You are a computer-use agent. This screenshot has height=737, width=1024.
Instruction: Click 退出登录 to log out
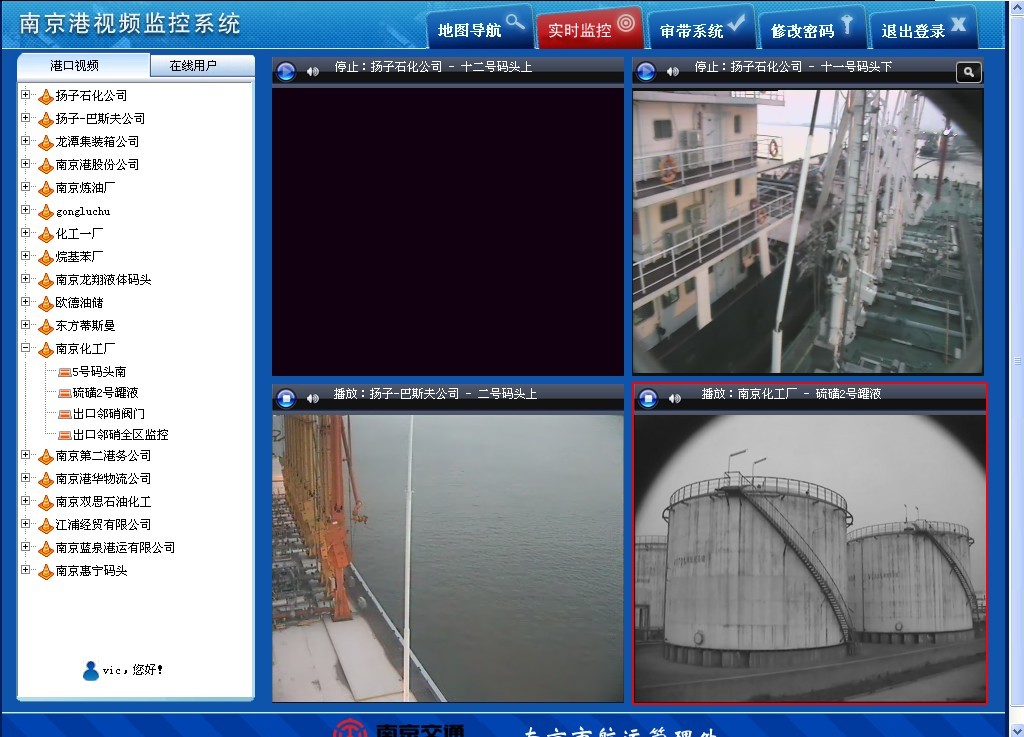pos(923,29)
